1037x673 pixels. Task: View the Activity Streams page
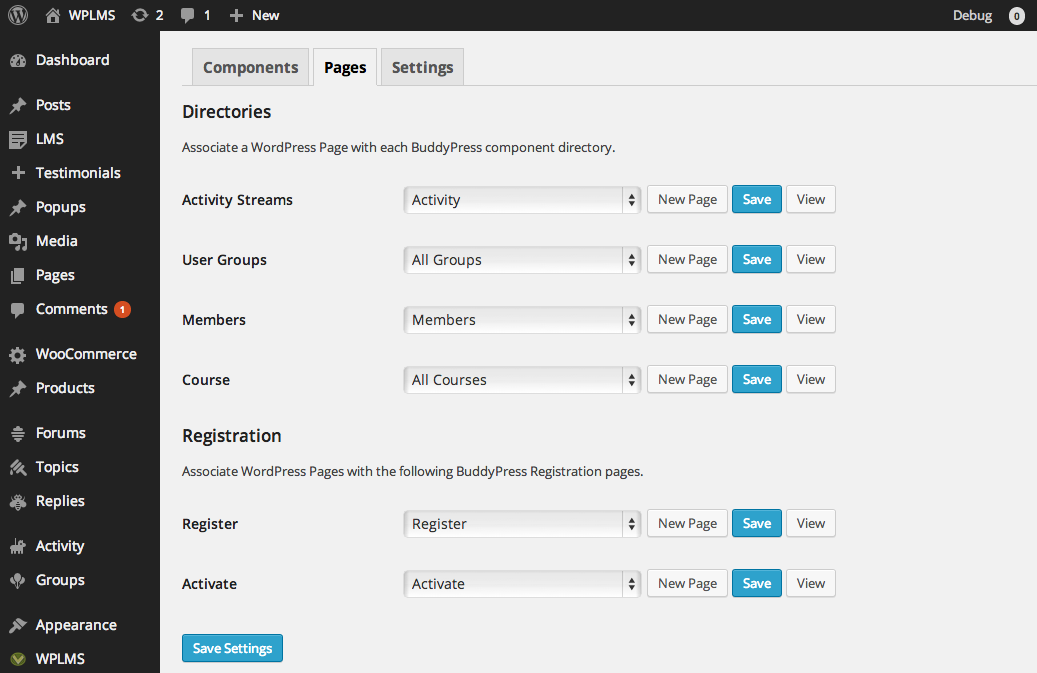(x=811, y=200)
